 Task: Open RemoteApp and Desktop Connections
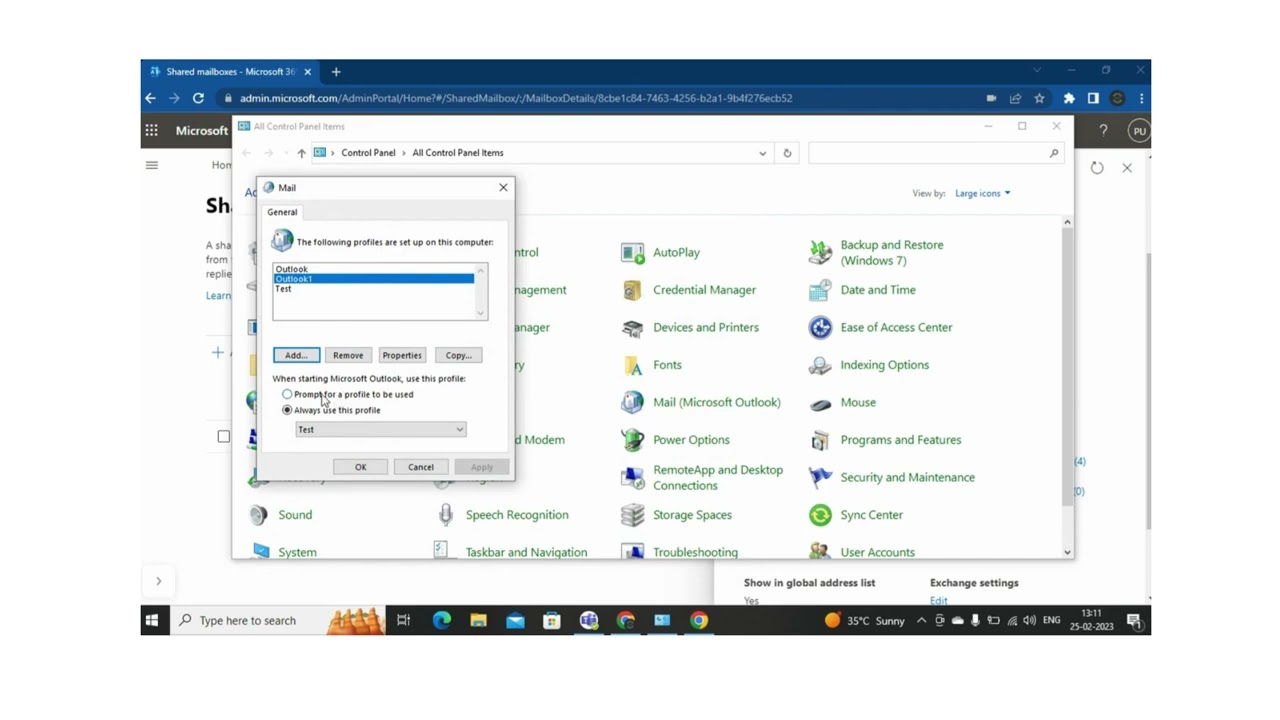pos(702,478)
